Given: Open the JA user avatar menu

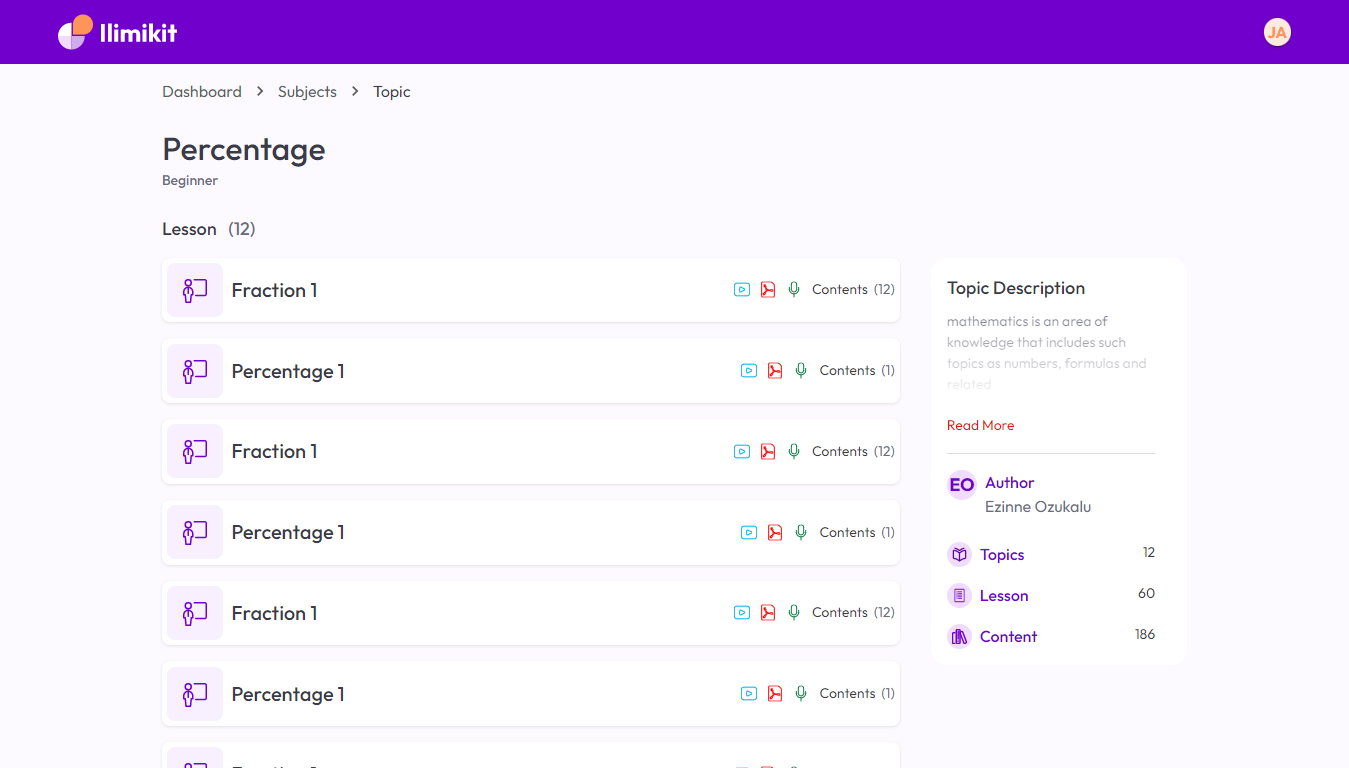Looking at the screenshot, I should (x=1277, y=32).
